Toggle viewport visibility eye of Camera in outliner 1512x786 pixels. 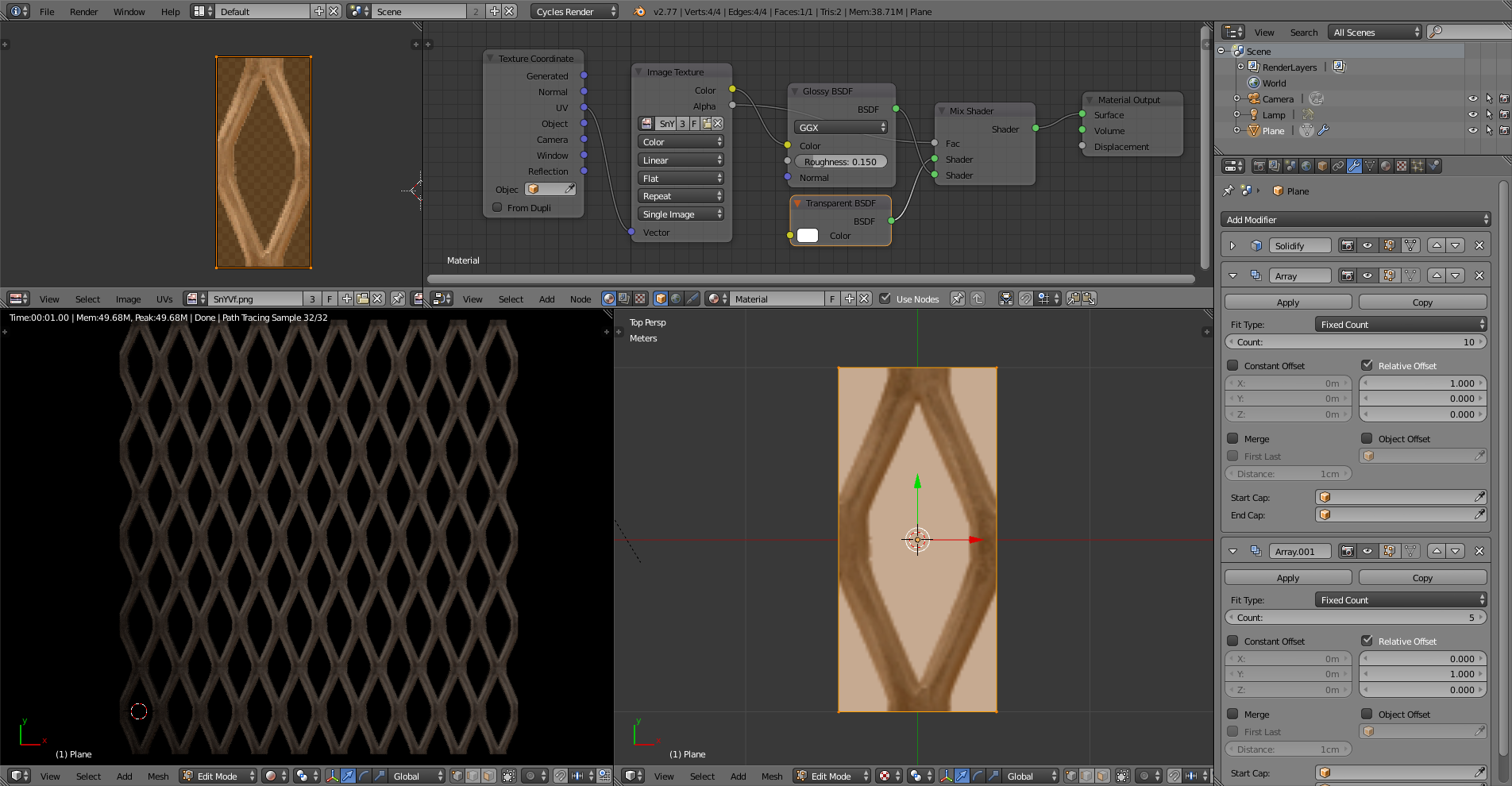tap(1473, 99)
